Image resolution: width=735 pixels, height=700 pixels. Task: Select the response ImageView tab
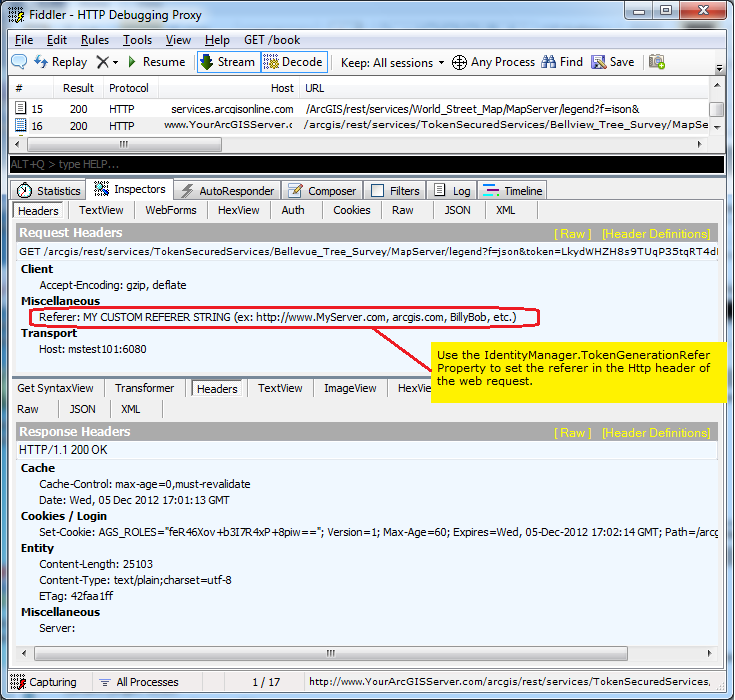(350, 388)
